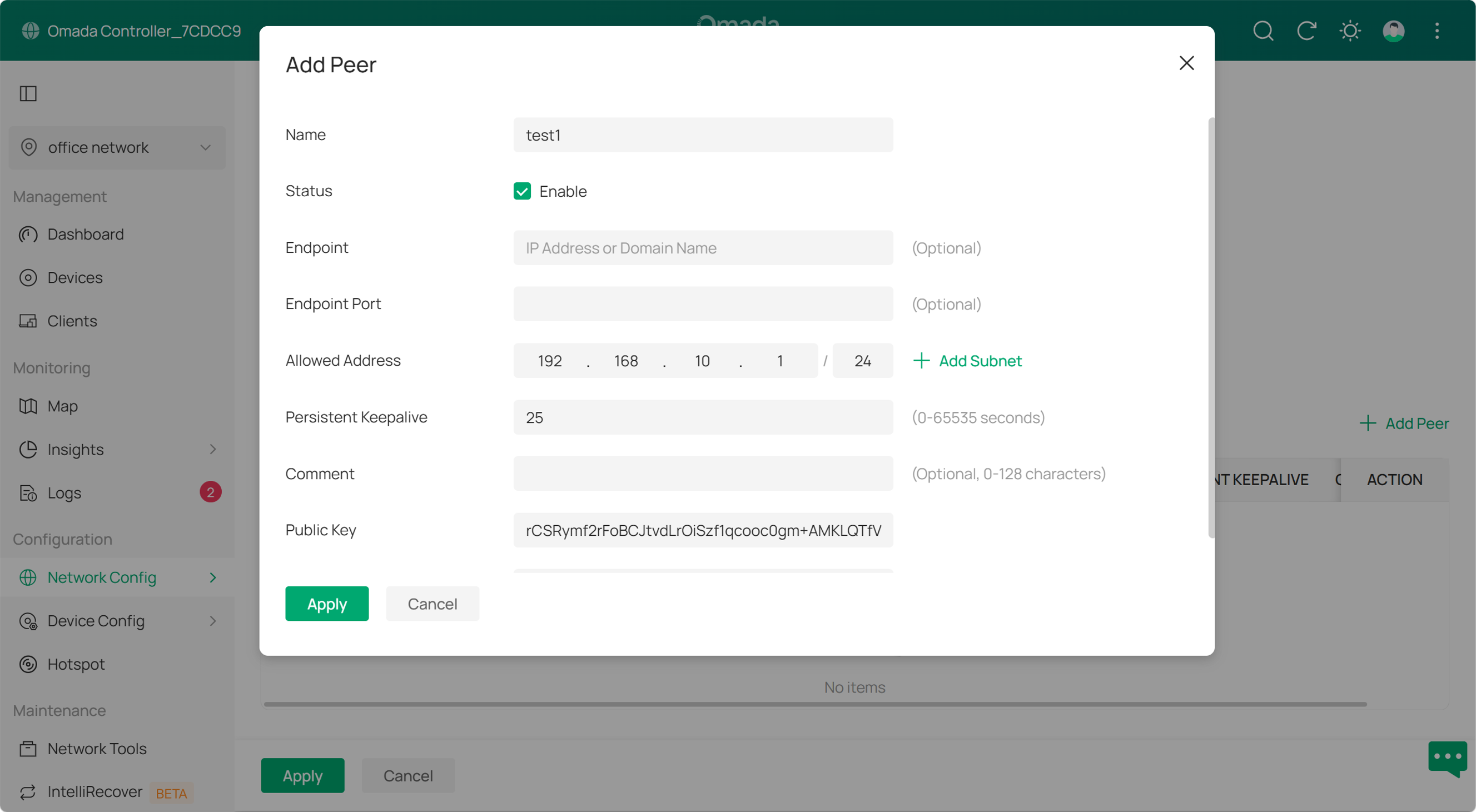The width and height of the screenshot is (1476, 812).
Task: Go to Devices page
Action: click(x=117, y=278)
